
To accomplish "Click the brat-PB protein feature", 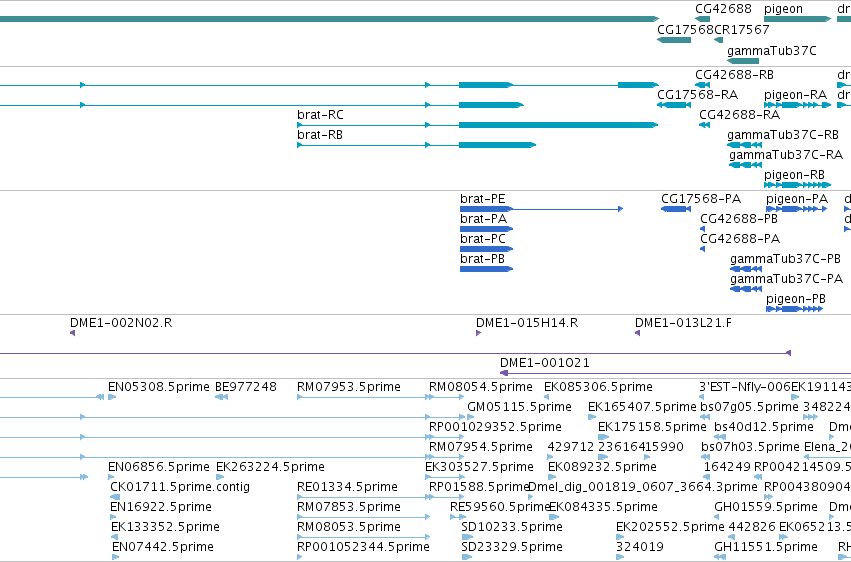I will pyautogui.click(x=486, y=269).
